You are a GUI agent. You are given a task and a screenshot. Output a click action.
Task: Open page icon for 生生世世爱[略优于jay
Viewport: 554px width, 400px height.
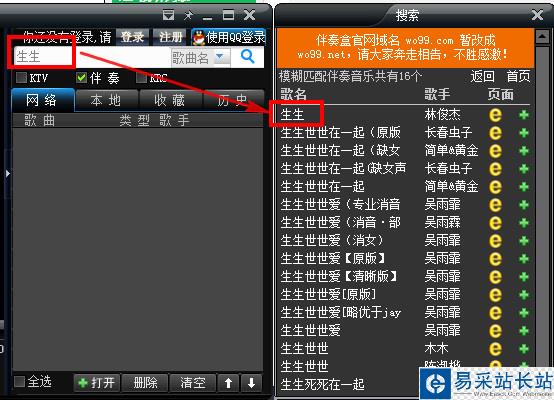tap(495, 313)
